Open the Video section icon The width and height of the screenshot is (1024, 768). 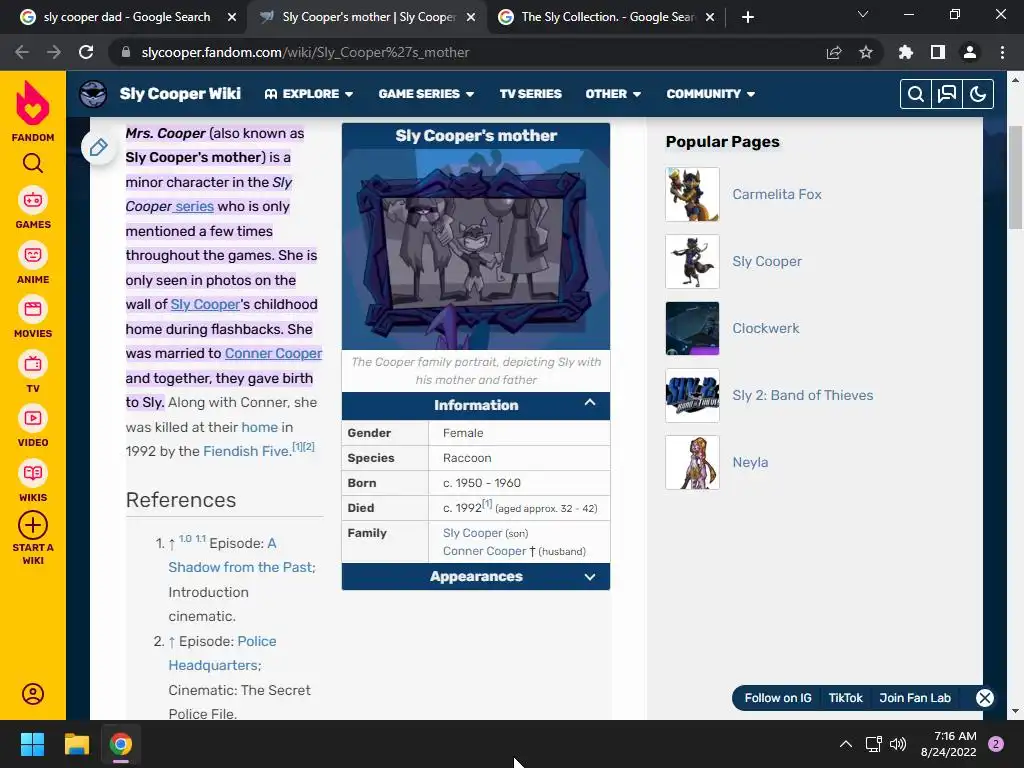(x=33, y=418)
